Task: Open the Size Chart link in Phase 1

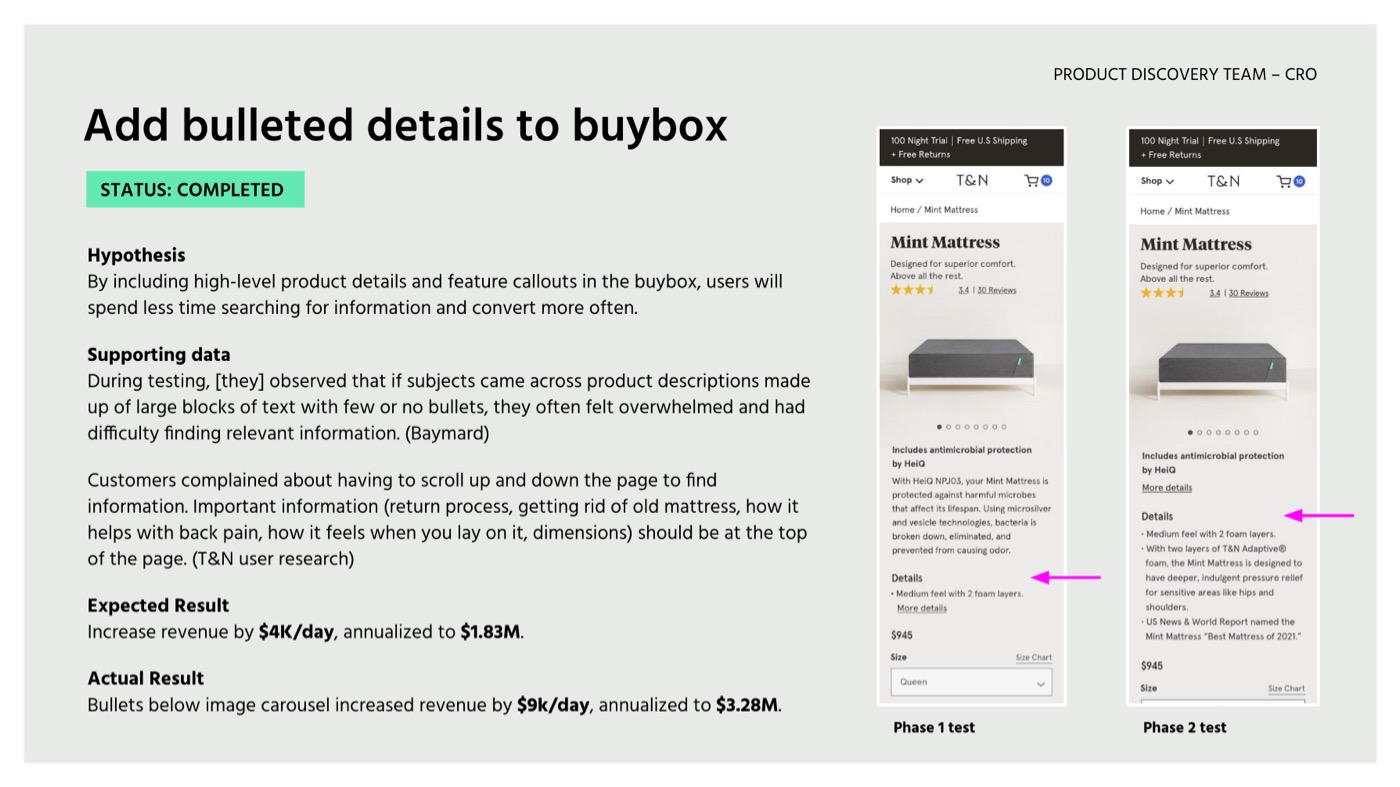Action: 1034,658
